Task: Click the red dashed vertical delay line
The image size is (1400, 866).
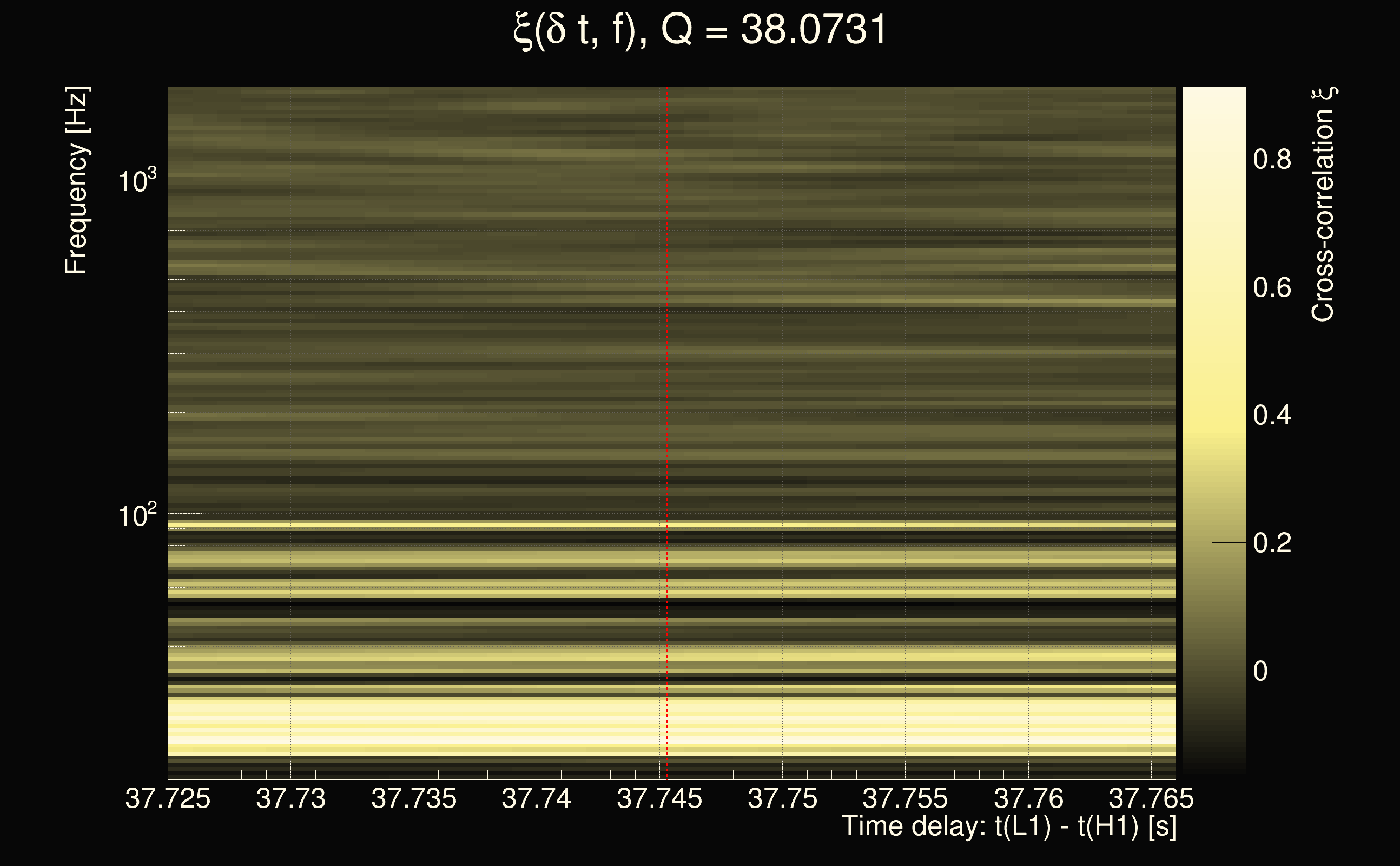Action: (667, 401)
